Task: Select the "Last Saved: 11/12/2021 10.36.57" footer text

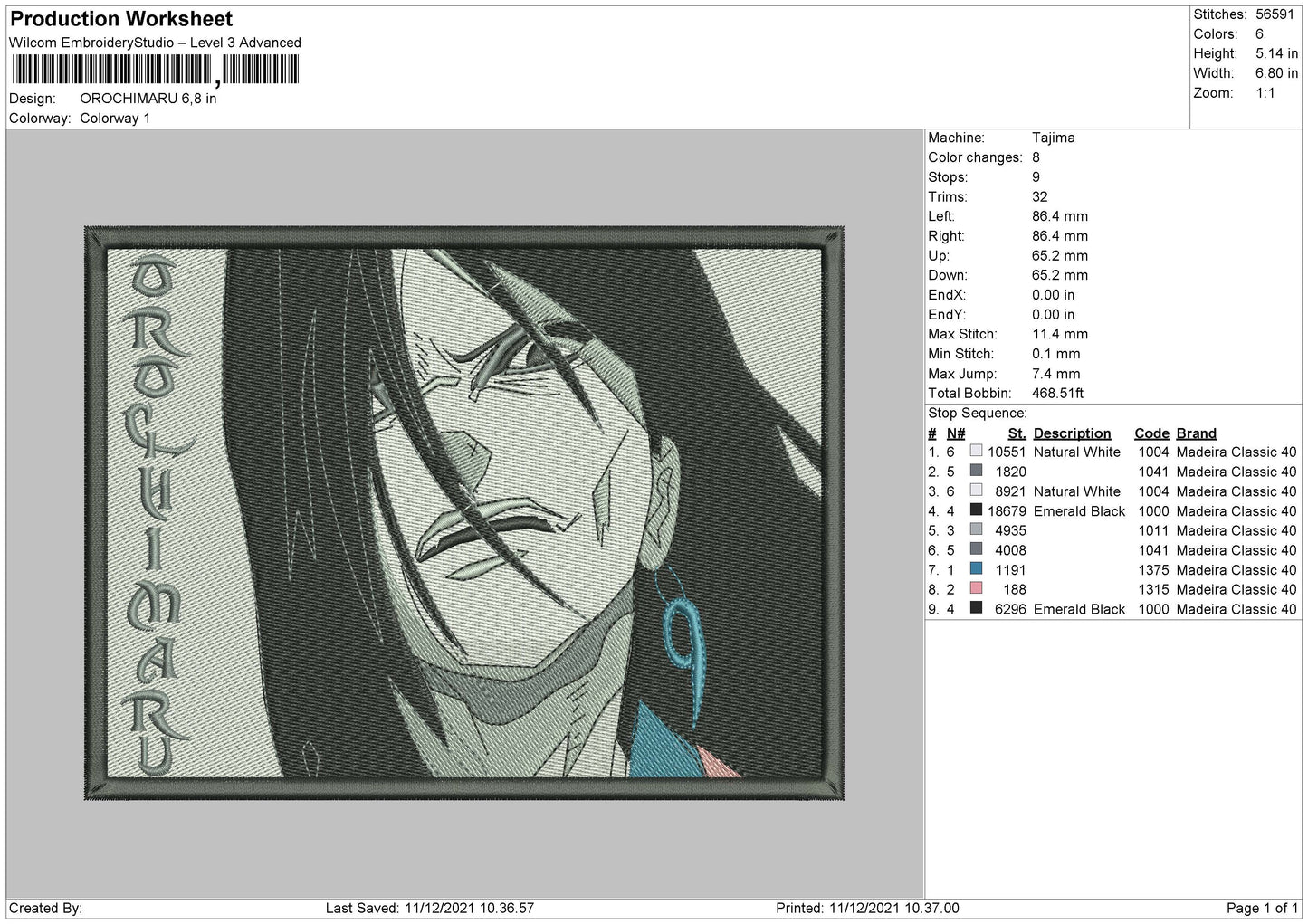Action: 430,909
